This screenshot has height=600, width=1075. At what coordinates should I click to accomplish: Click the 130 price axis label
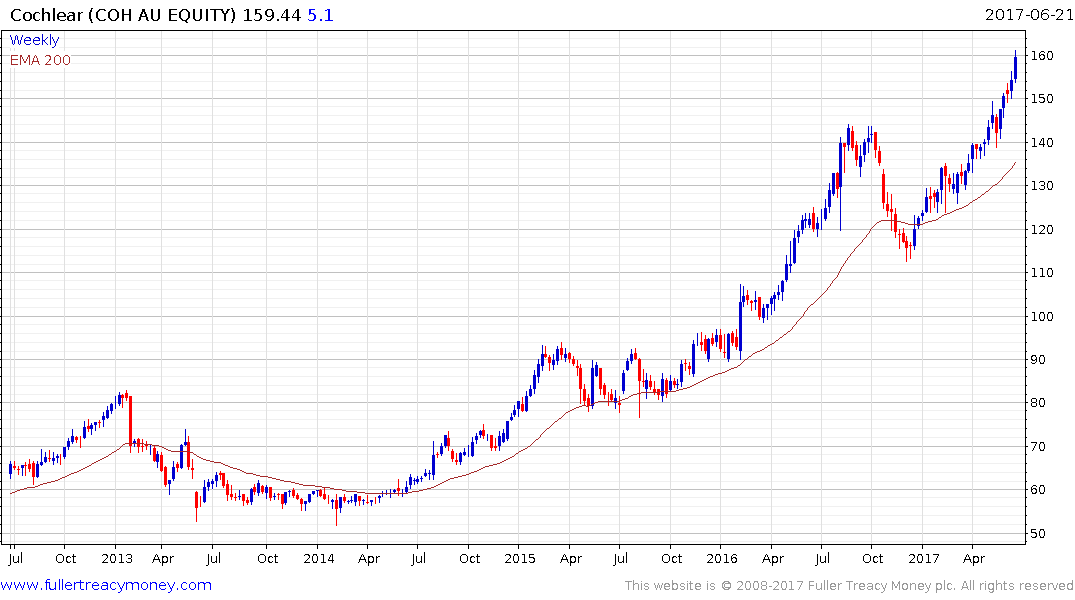pyautogui.click(x=1042, y=186)
